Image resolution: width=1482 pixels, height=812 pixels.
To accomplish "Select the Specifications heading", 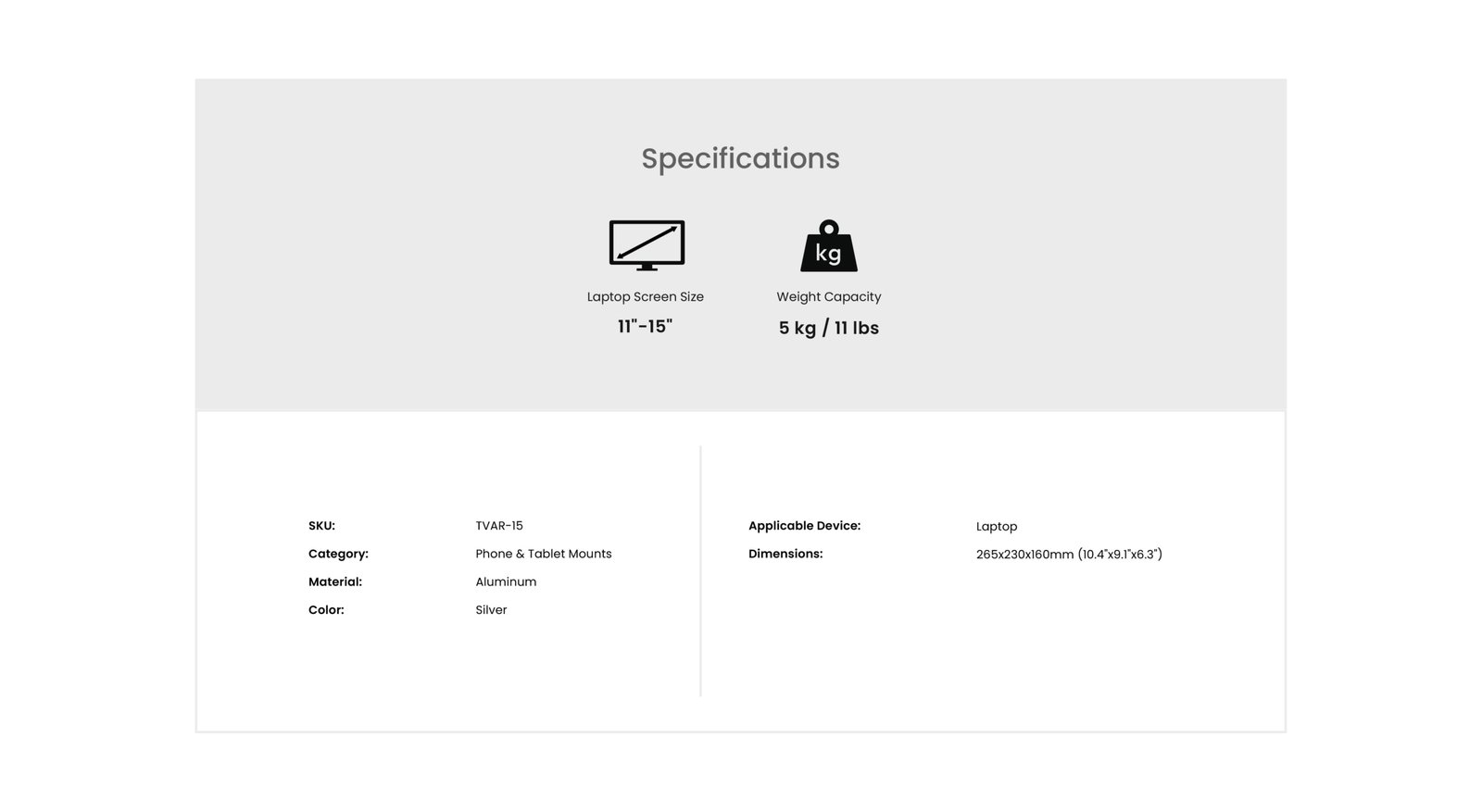I will click(740, 159).
